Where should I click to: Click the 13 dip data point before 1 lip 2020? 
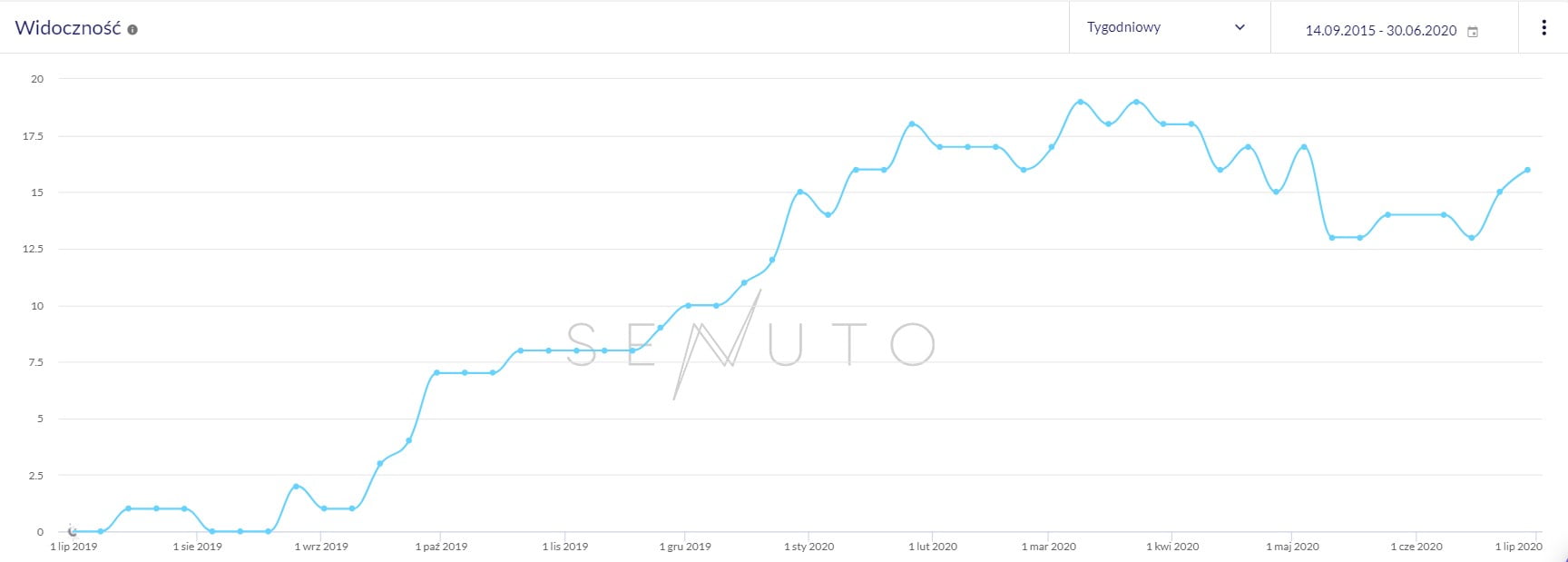(1472, 238)
